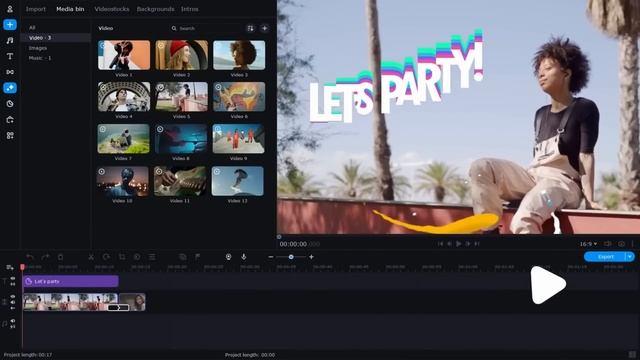Open the More tools grid icon

pyautogui.click(x=10, y=136)
